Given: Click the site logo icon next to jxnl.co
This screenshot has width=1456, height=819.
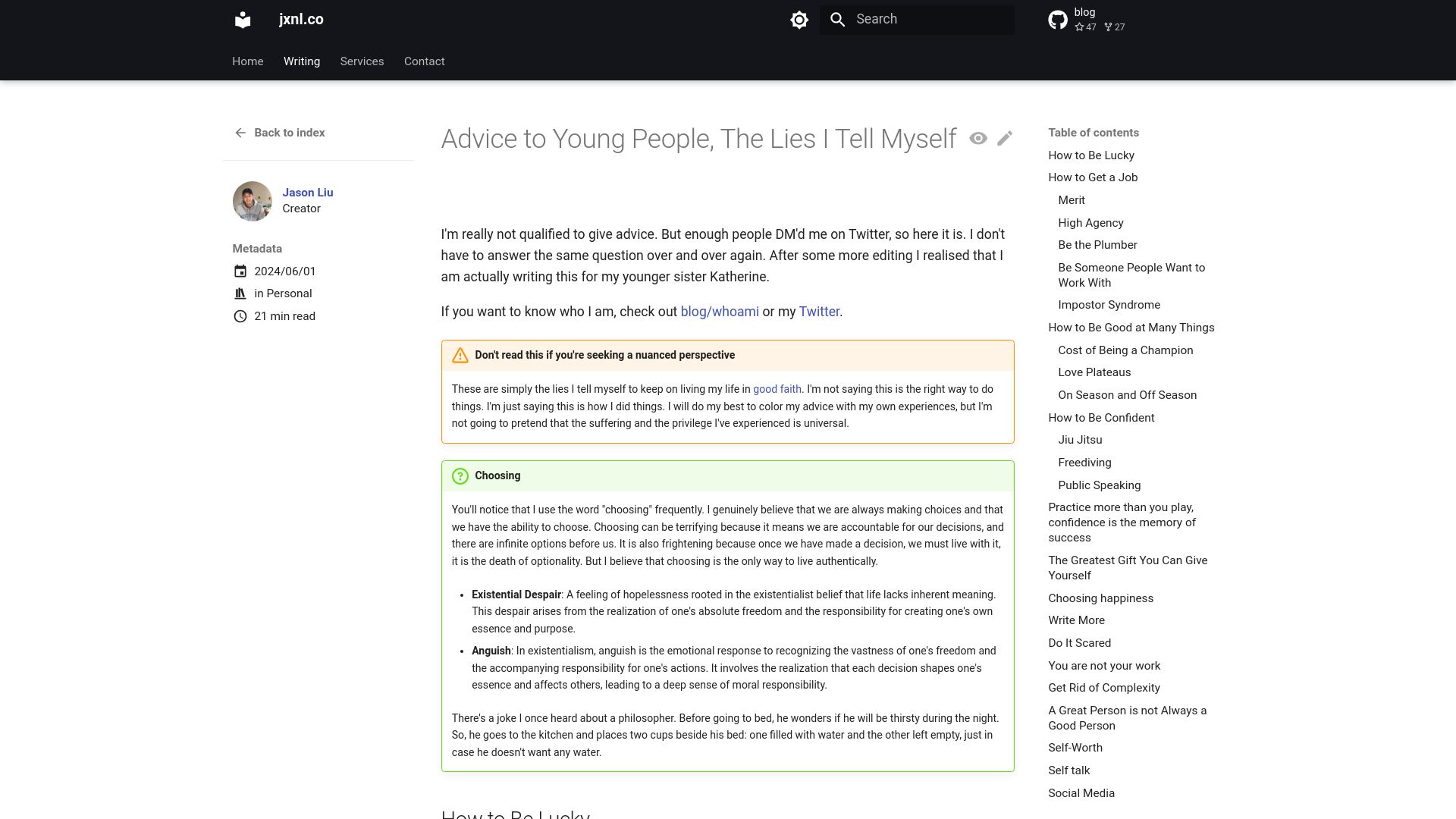Looking at the screenshot, I should click(x=243, y=20).
